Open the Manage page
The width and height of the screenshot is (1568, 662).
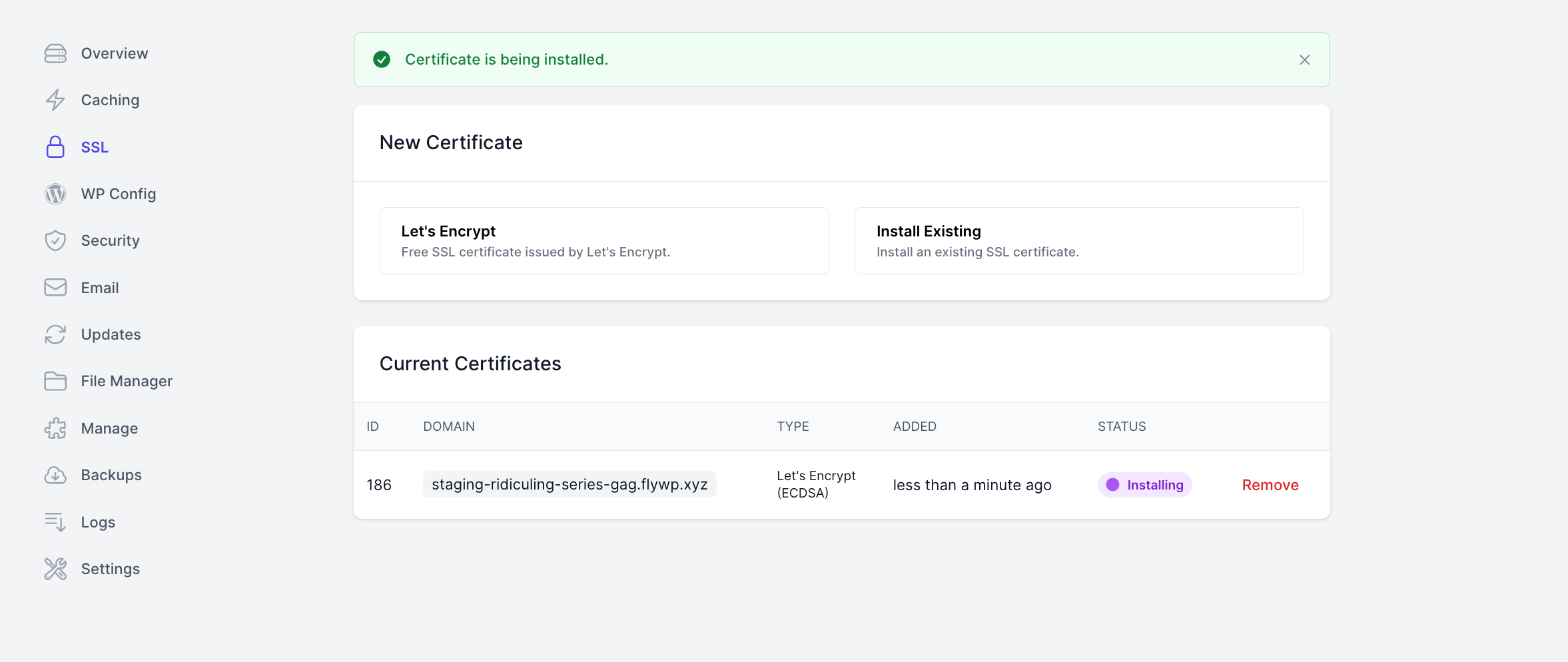pyautogui.click(x=109, y=428)
